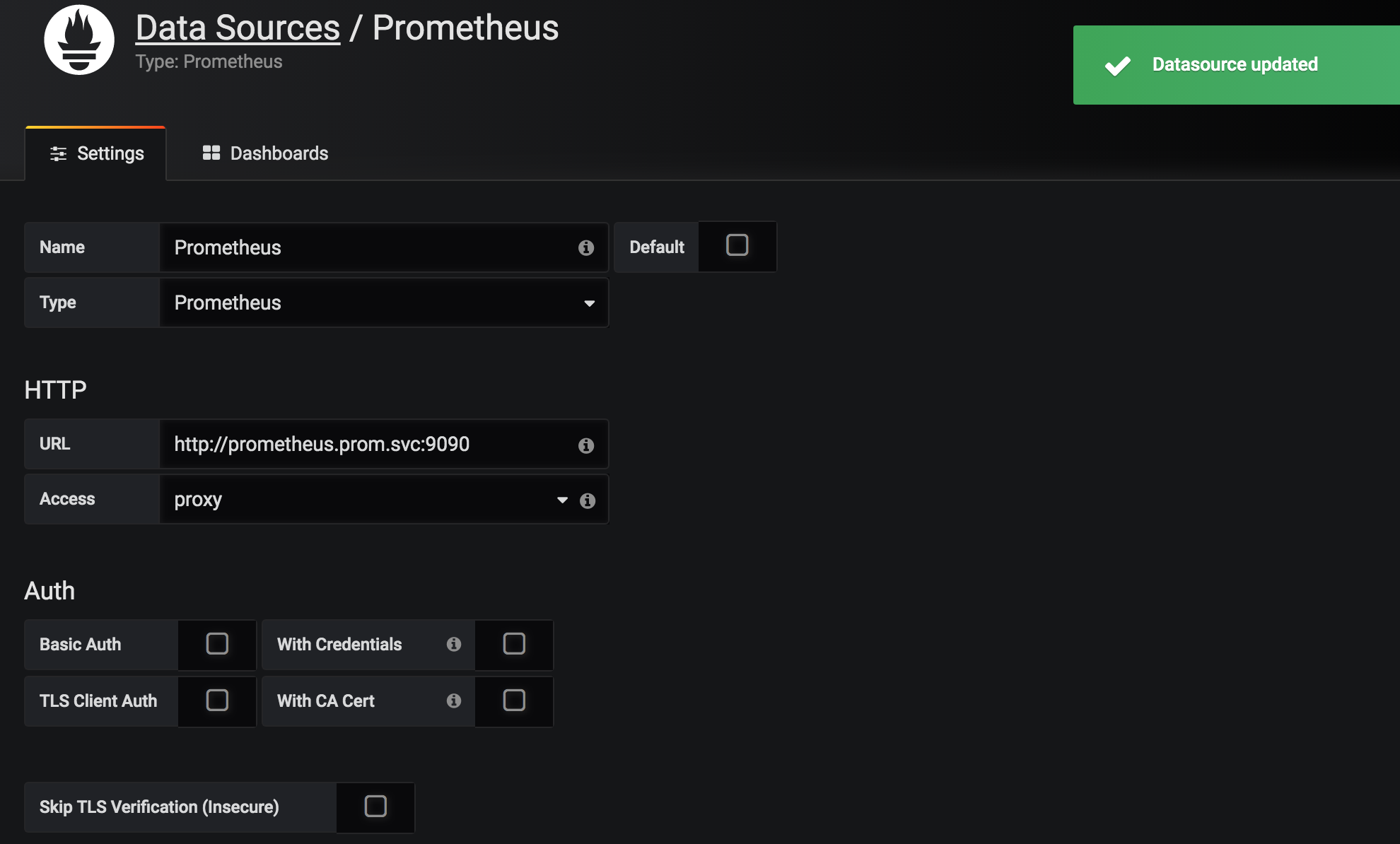Select the Settings tab
Image resolution: width=1400 pixels, height=844 pixels.
click(x=96, y=153)
